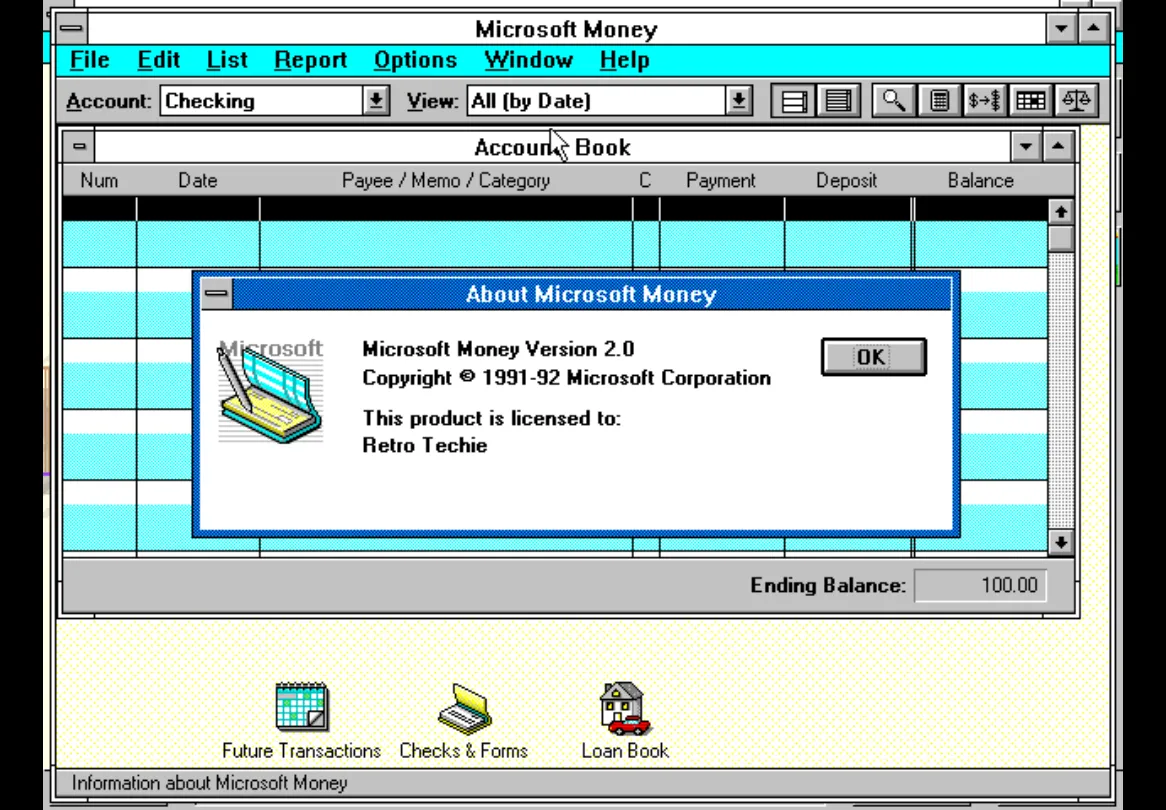The height and width of the screenshot is (810, 1166).
Task: Click the Ending Balance 100.00 field
Action: [981, 585]
